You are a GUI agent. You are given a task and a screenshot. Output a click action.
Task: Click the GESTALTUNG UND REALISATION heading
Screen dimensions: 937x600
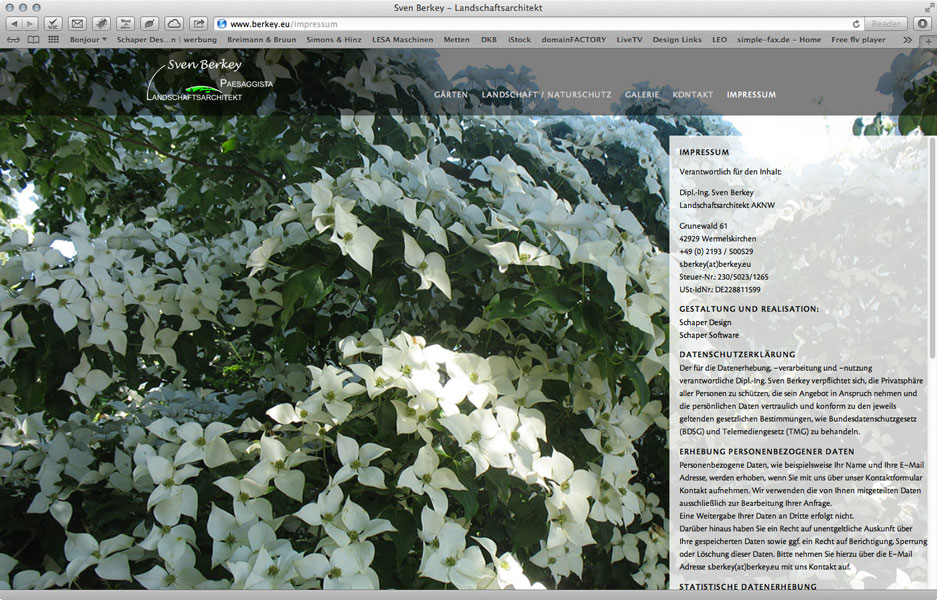tap(749, 309)
